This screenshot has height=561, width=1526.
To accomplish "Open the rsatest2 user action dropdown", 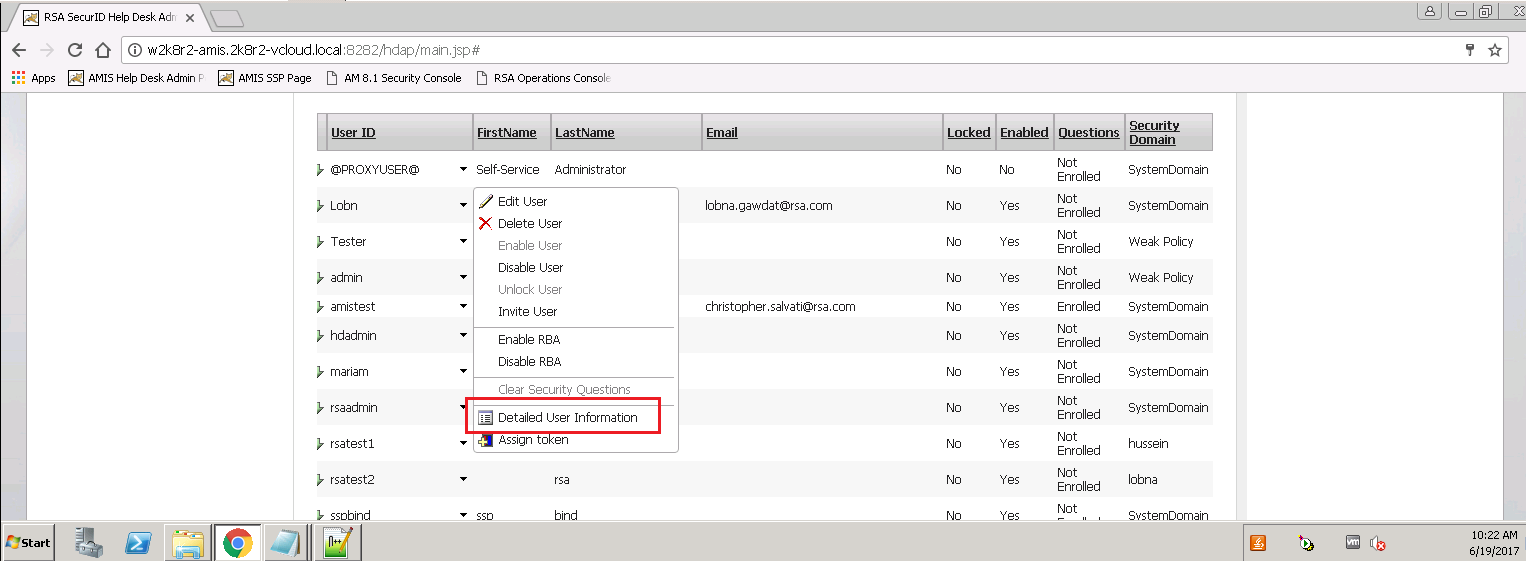I will coord(463,480).
